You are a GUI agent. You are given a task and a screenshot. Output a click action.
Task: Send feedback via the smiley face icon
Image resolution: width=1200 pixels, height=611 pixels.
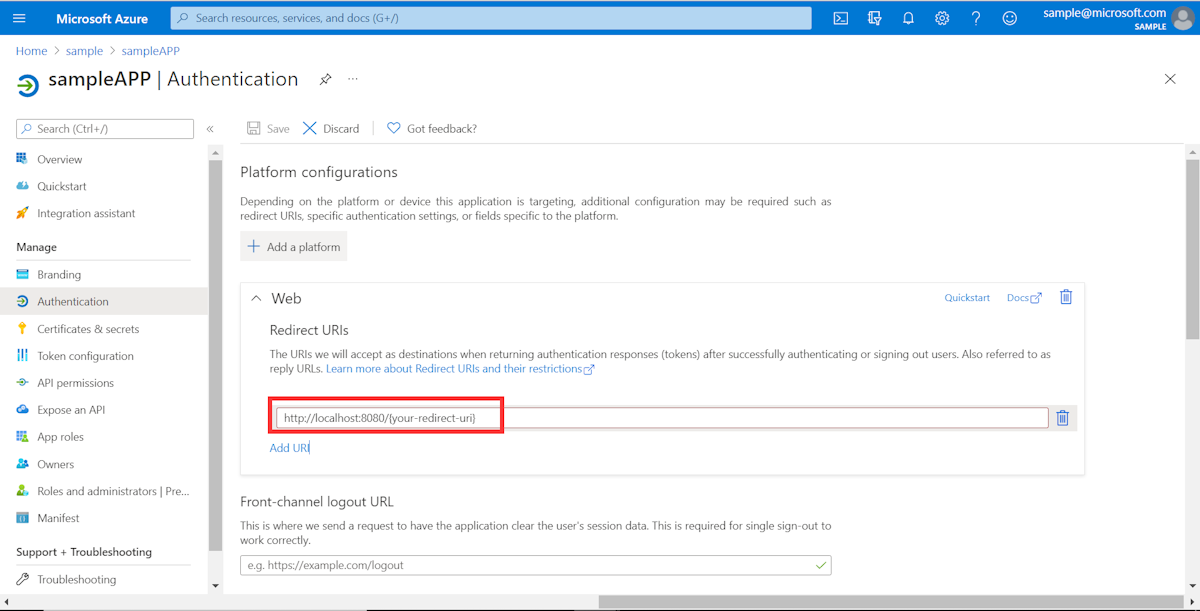point(1009,17)
